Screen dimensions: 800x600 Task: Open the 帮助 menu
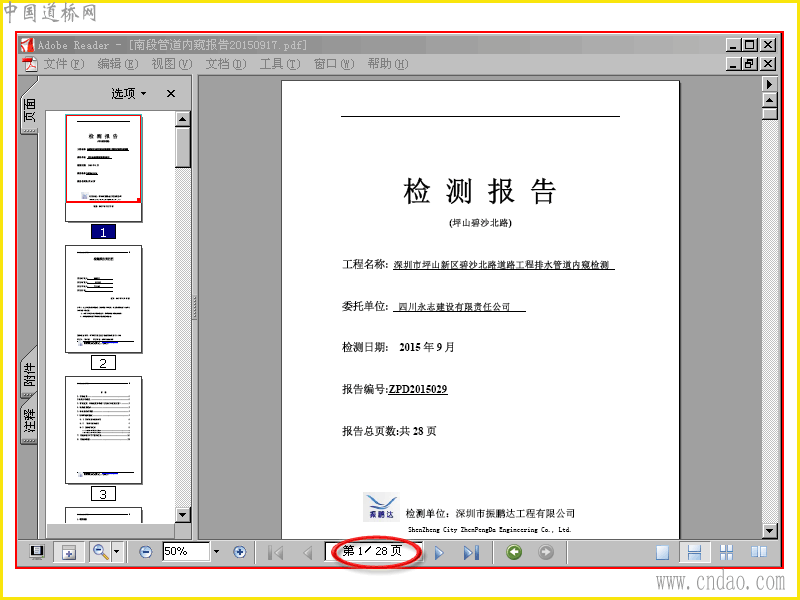388,64
